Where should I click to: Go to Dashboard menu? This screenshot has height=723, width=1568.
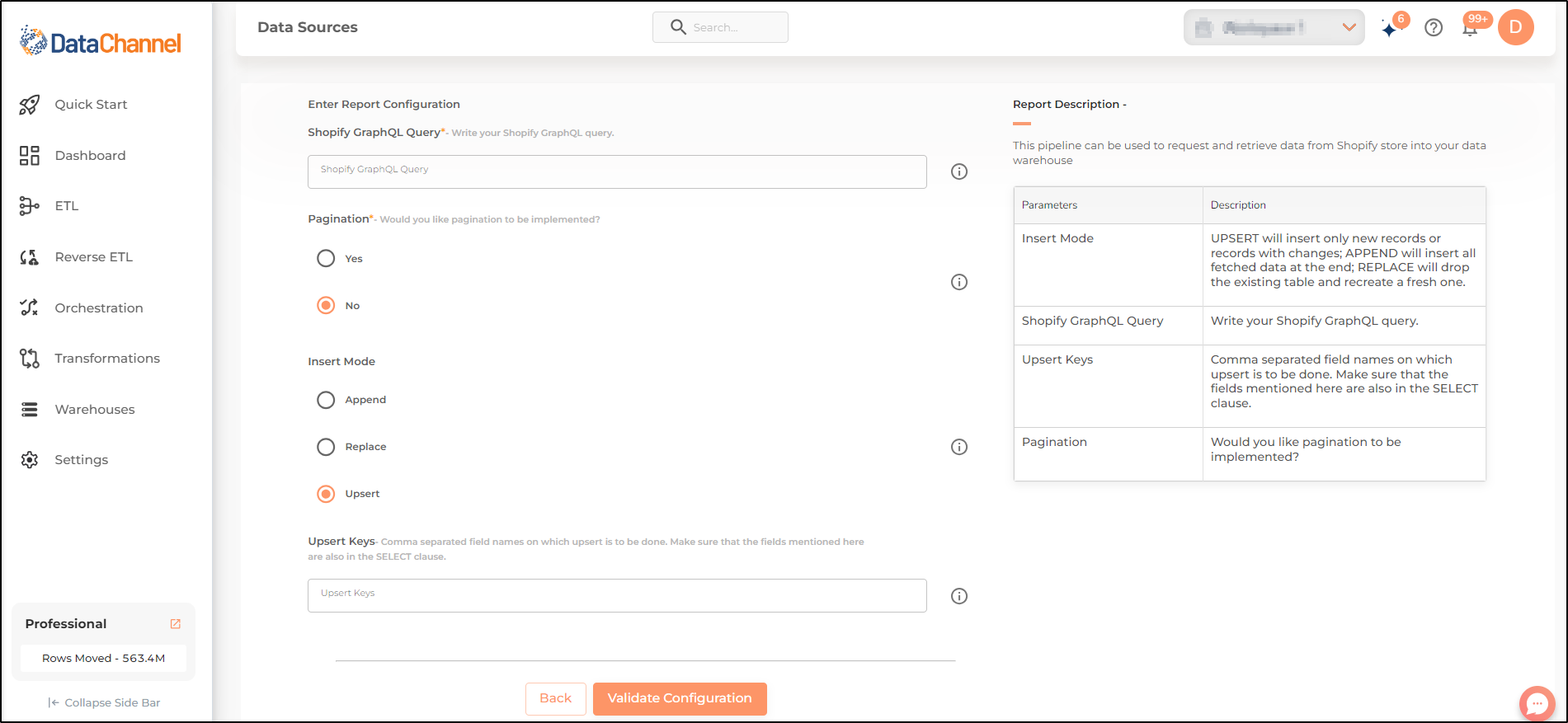click(90, 156)
